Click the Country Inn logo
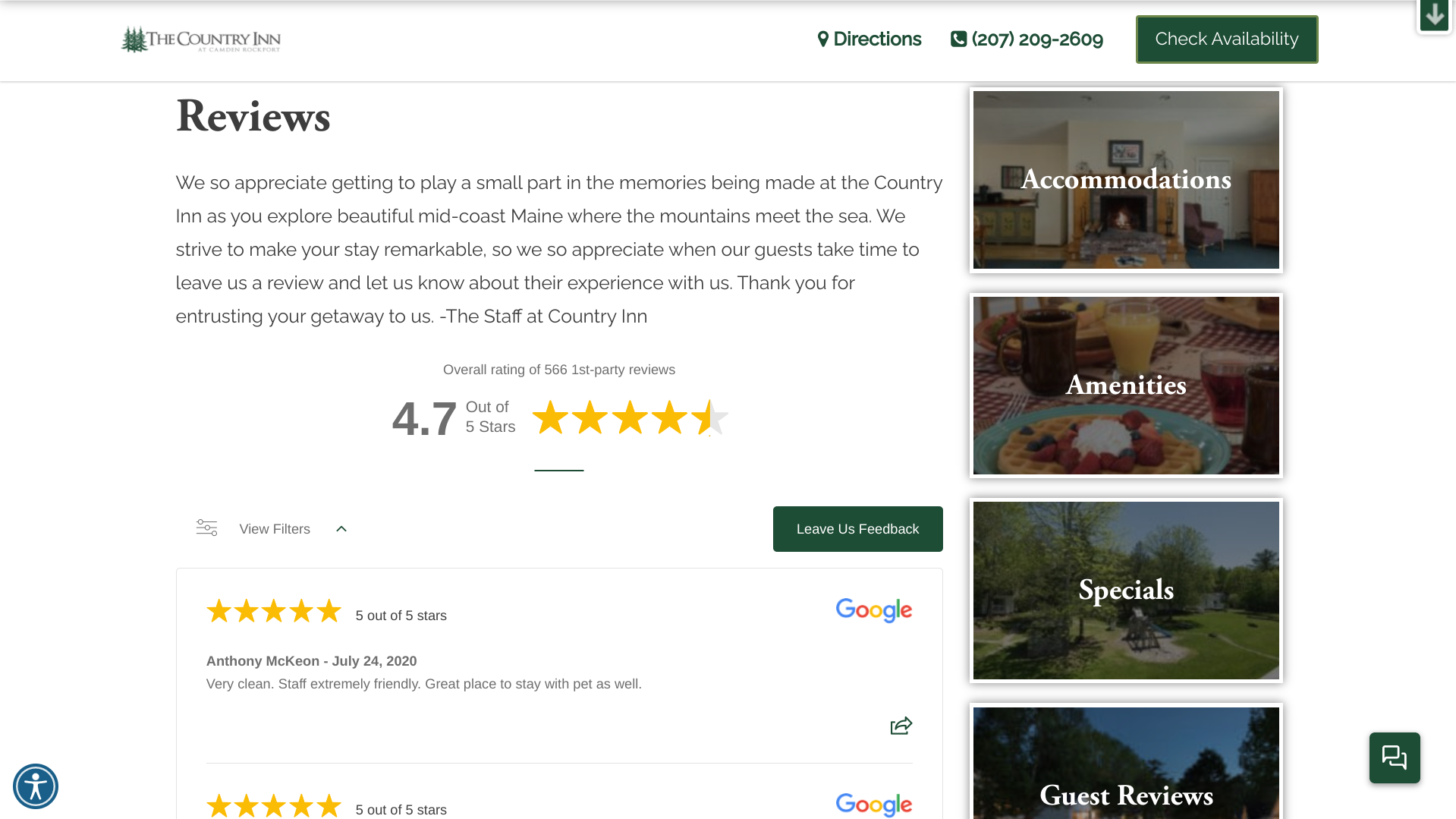The image size is (1456, 819). [x=201, y=39]
